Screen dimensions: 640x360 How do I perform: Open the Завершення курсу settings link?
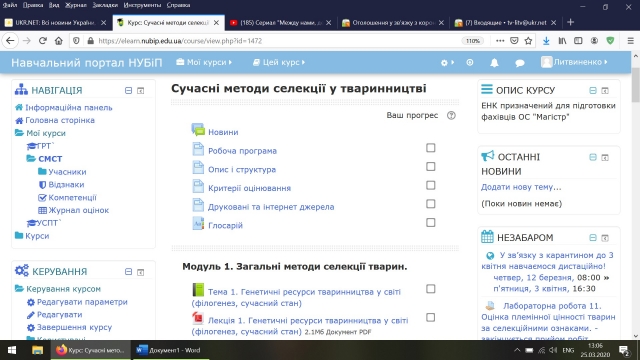pyautogui.click(x=74, y=327)
